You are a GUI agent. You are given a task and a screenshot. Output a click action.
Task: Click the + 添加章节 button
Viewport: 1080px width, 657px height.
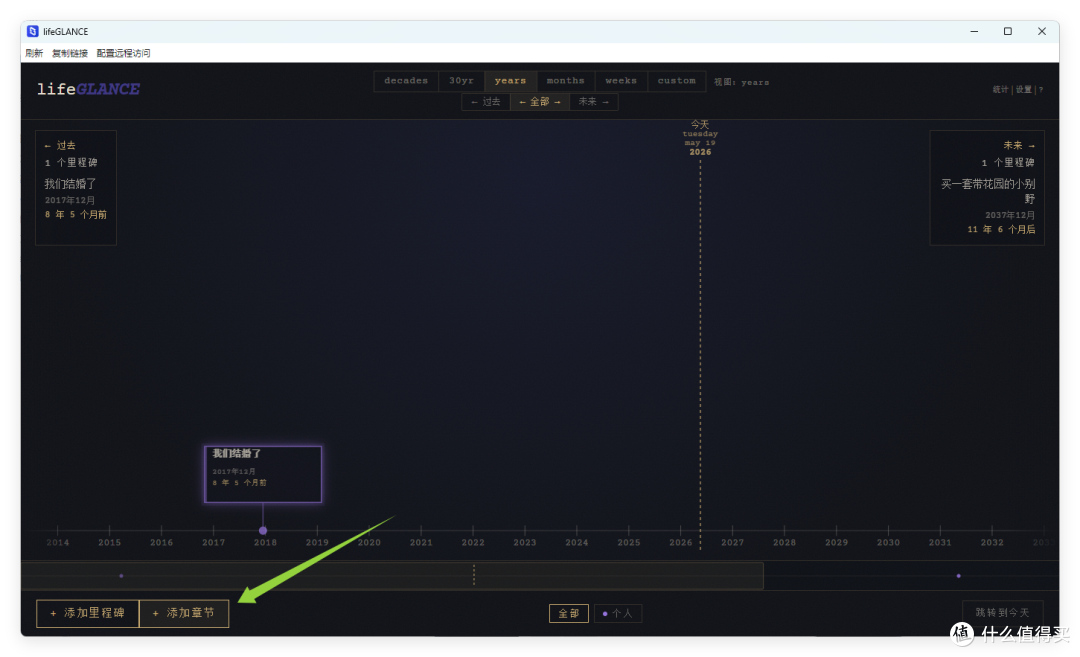tap(184, 613)
